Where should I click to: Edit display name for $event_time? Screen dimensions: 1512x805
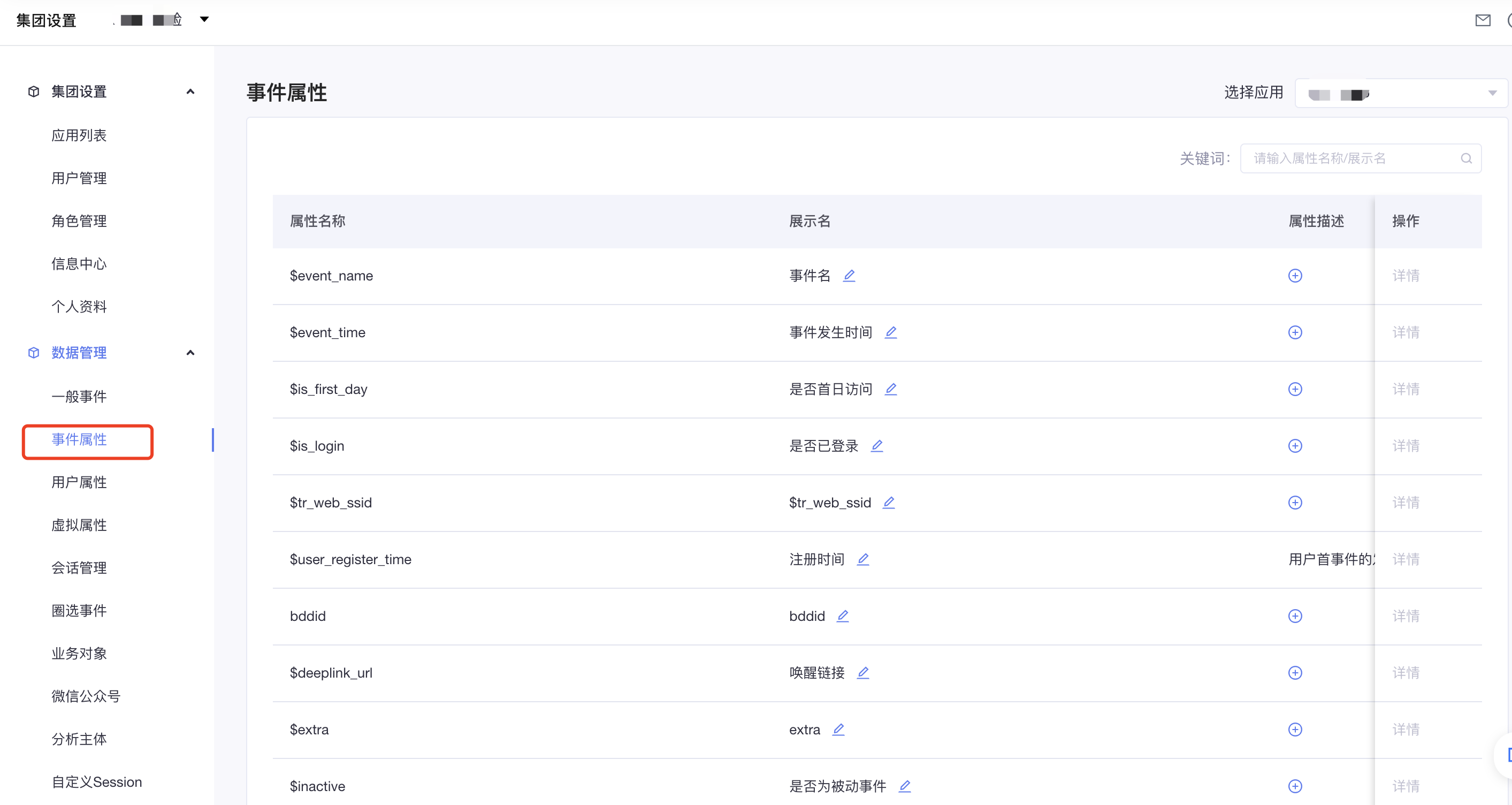pyautogui.click(x=890, y=332)
